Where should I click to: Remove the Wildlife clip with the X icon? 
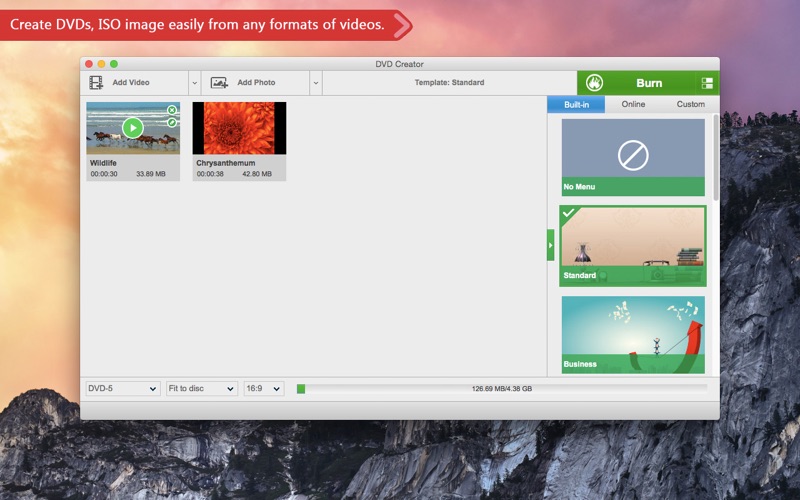(x=172, y=110)
